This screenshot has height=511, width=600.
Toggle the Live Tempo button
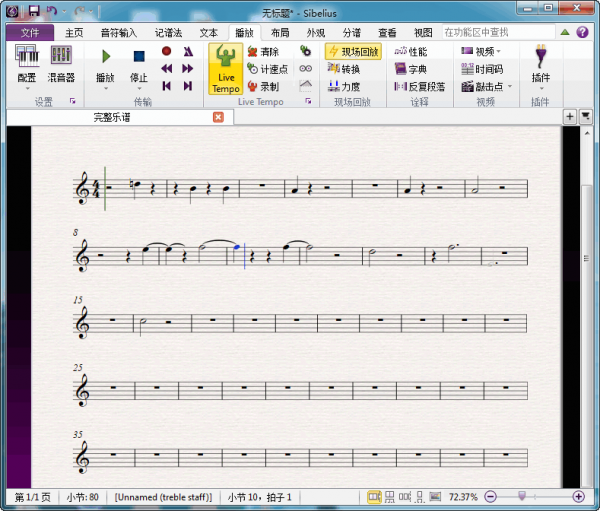[x=226, y=68]
